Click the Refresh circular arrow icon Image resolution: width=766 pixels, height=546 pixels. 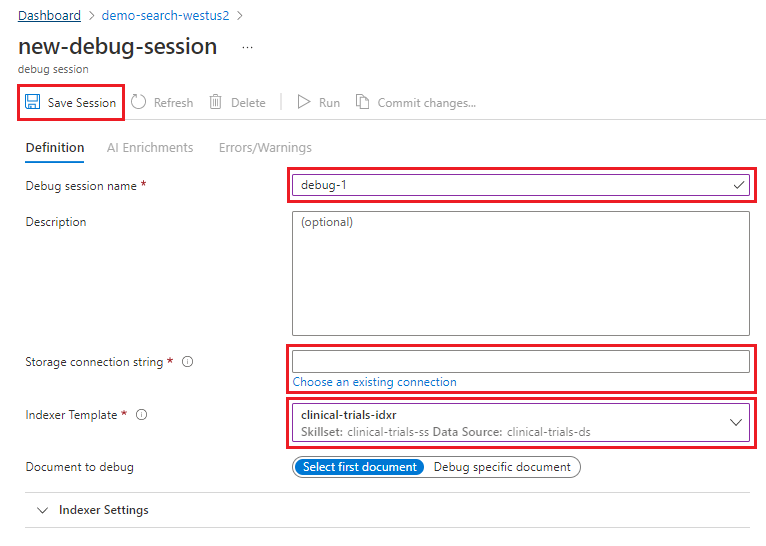tap(139, 102)
